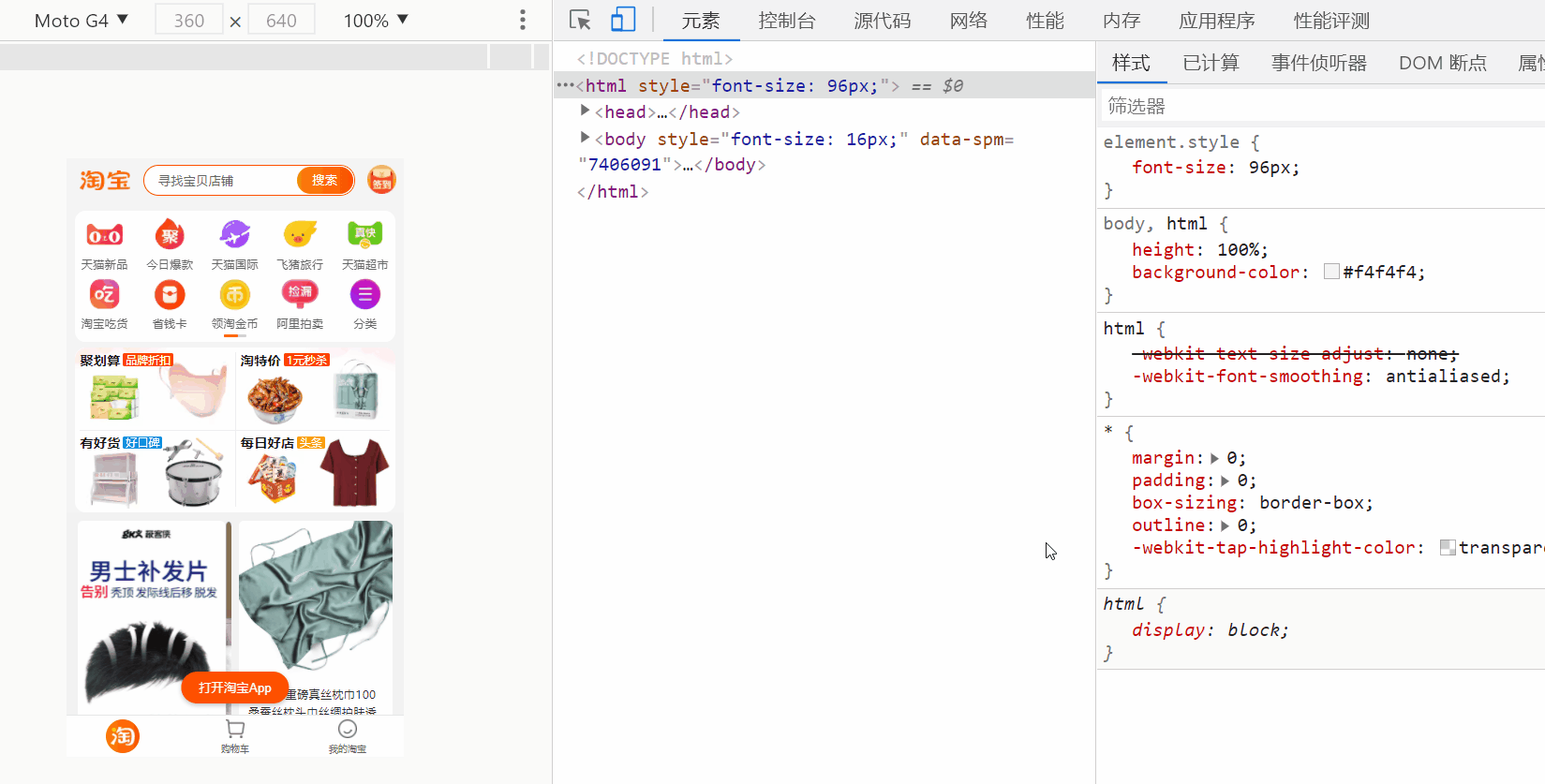Open the DOM 断点 tab

click(x=1443, y=63)
